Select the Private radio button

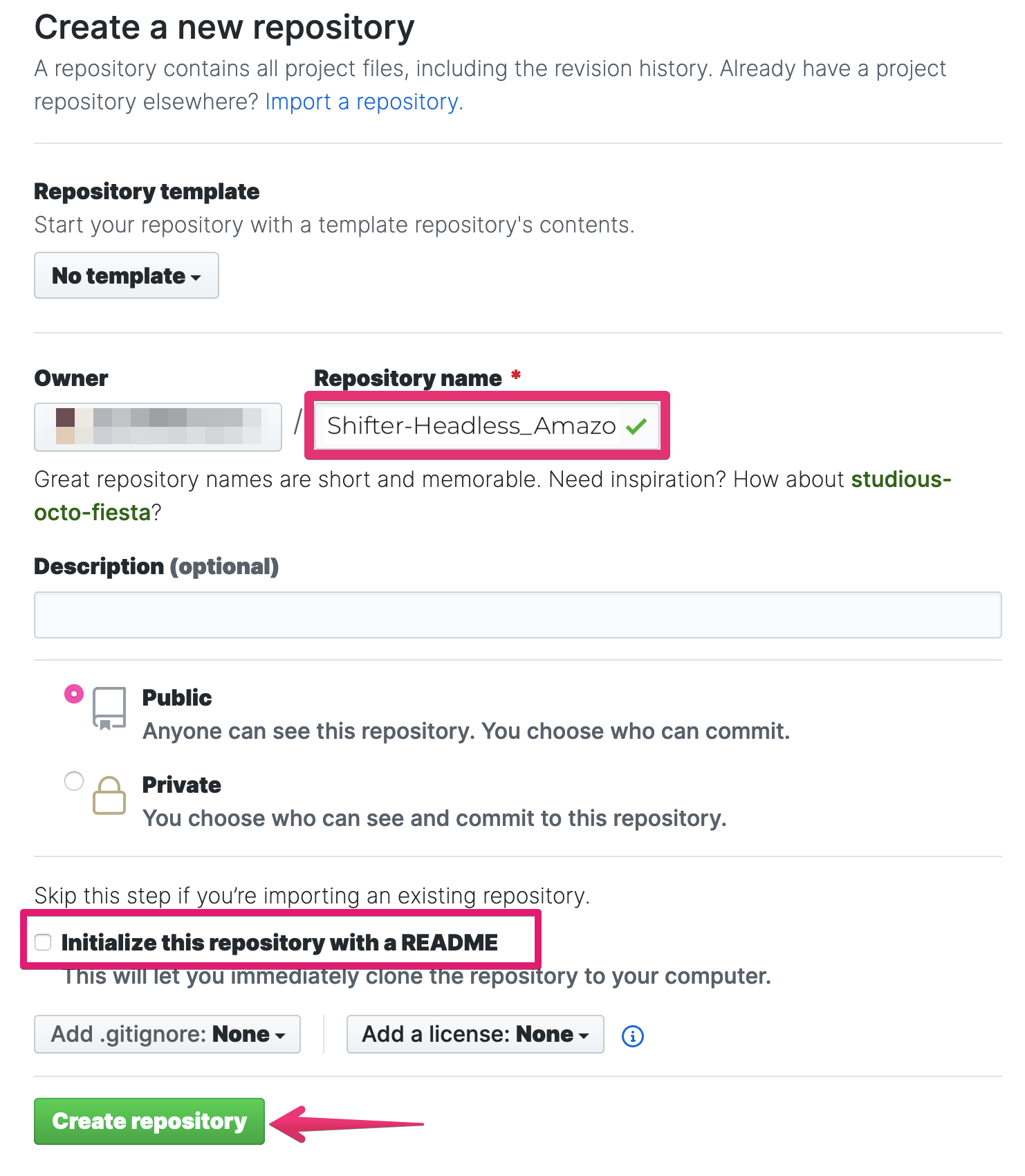point(74,781)
